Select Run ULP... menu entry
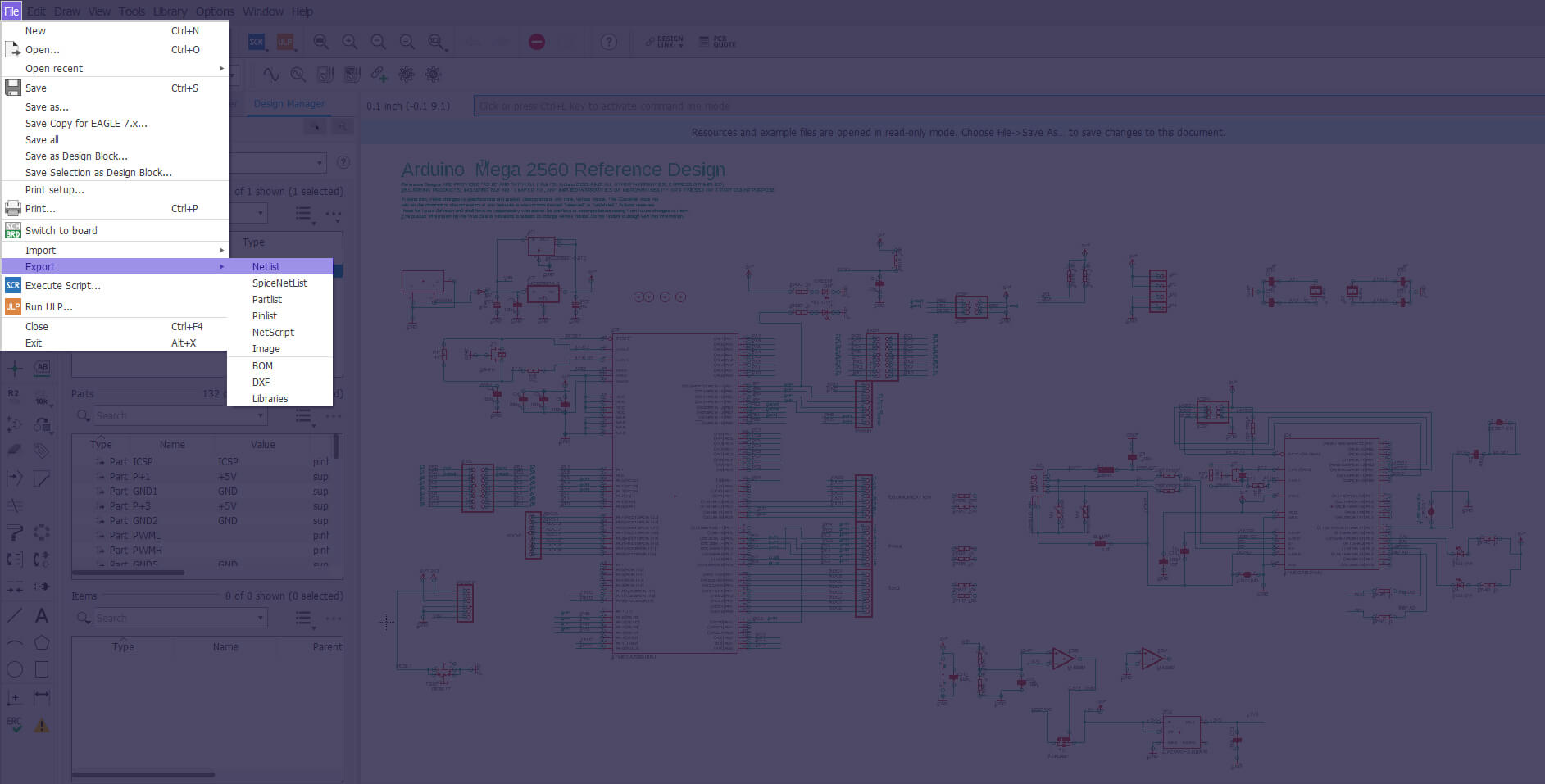Viewport: 1545px width, 784px height. [x=115, y=306]
